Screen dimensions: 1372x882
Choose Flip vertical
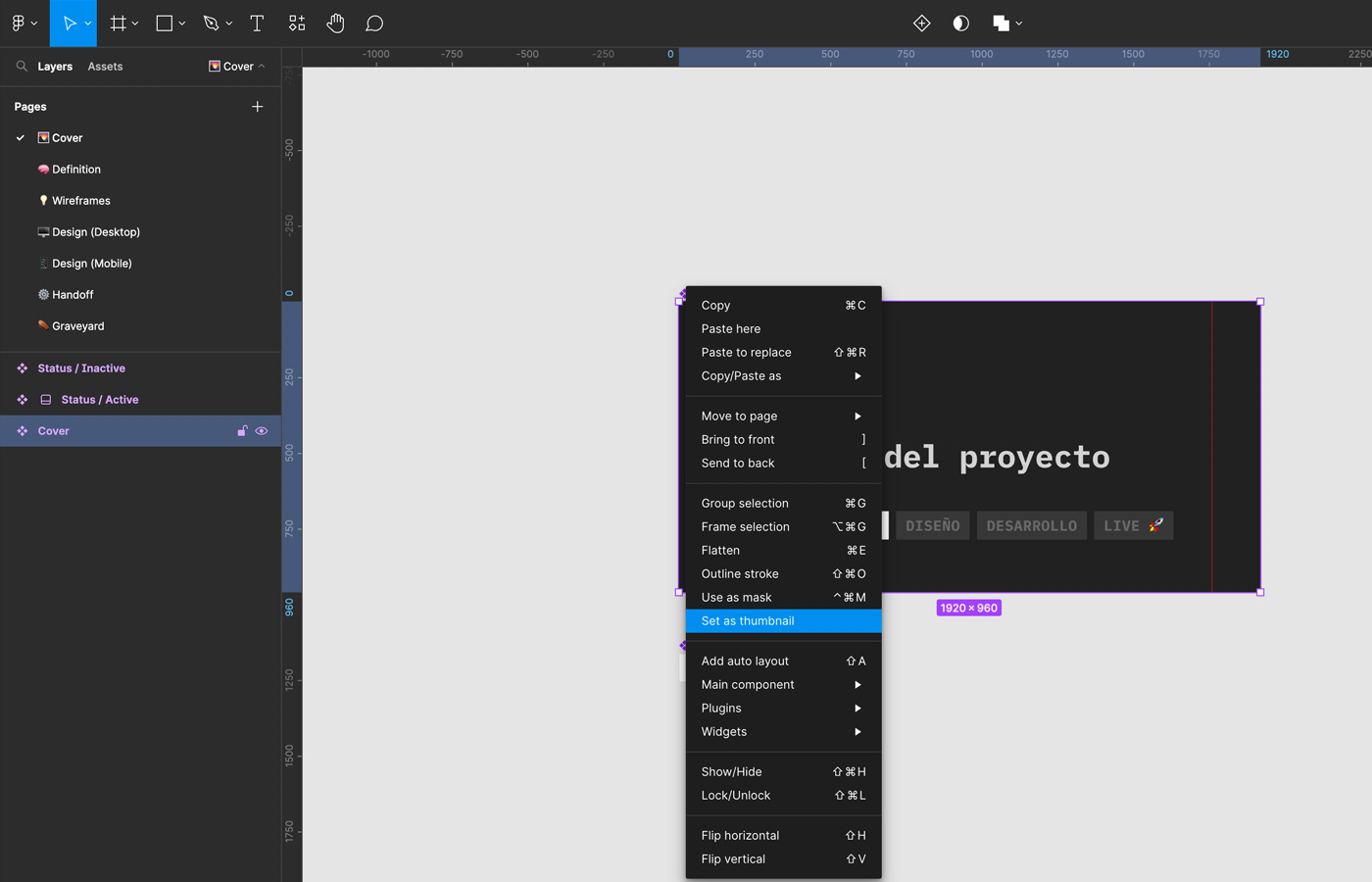[x=784, y=859]
